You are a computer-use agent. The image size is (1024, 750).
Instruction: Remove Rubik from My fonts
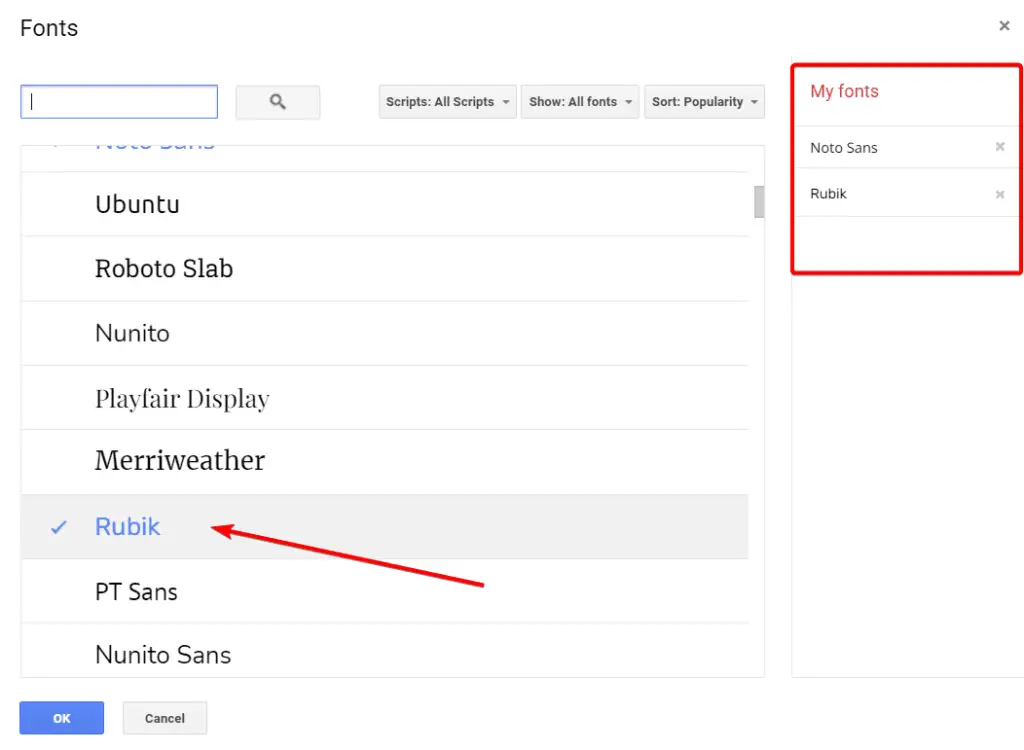[999, 193]
